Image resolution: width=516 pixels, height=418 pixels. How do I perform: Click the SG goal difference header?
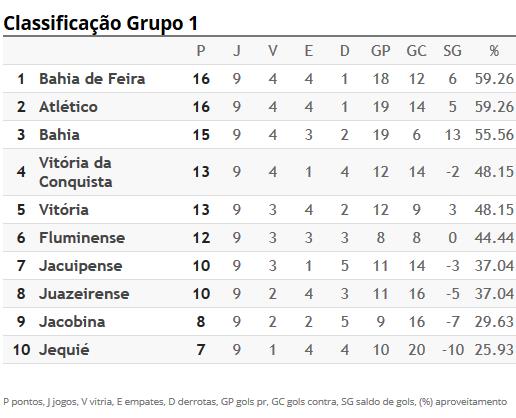[x=452, y=51]
